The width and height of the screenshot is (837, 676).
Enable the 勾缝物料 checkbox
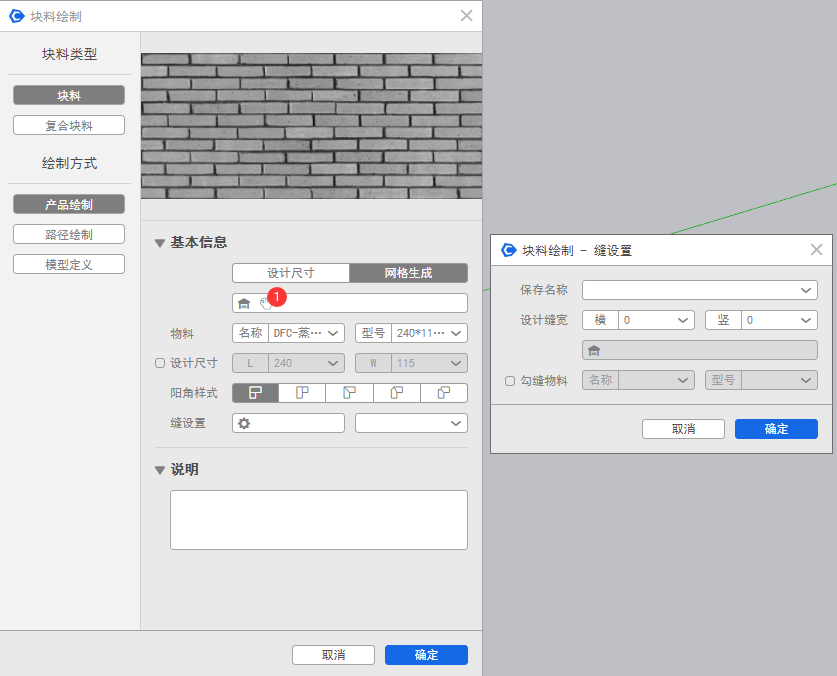pyautogui.click(x=510, y=381)
